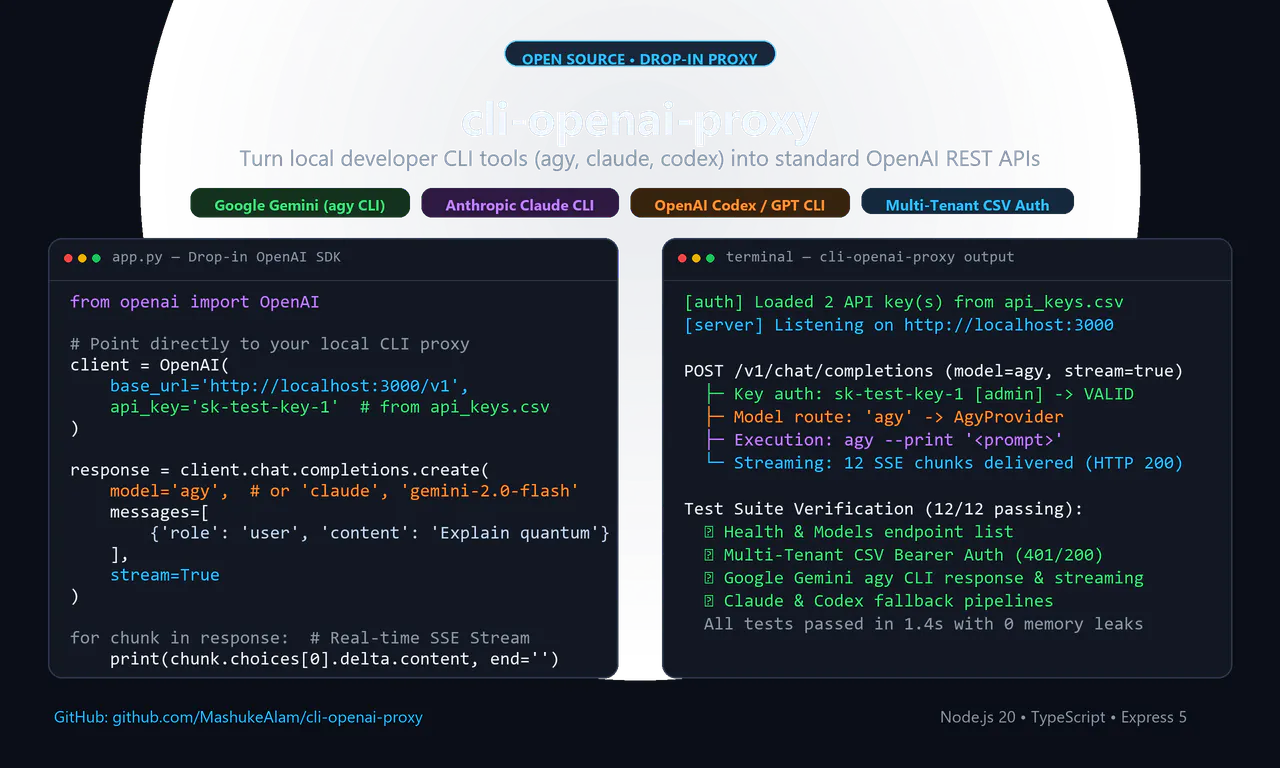The image size is (1280, 768).
Task: Click the 'stream=True' code line
Action: [x=165, y=575]
